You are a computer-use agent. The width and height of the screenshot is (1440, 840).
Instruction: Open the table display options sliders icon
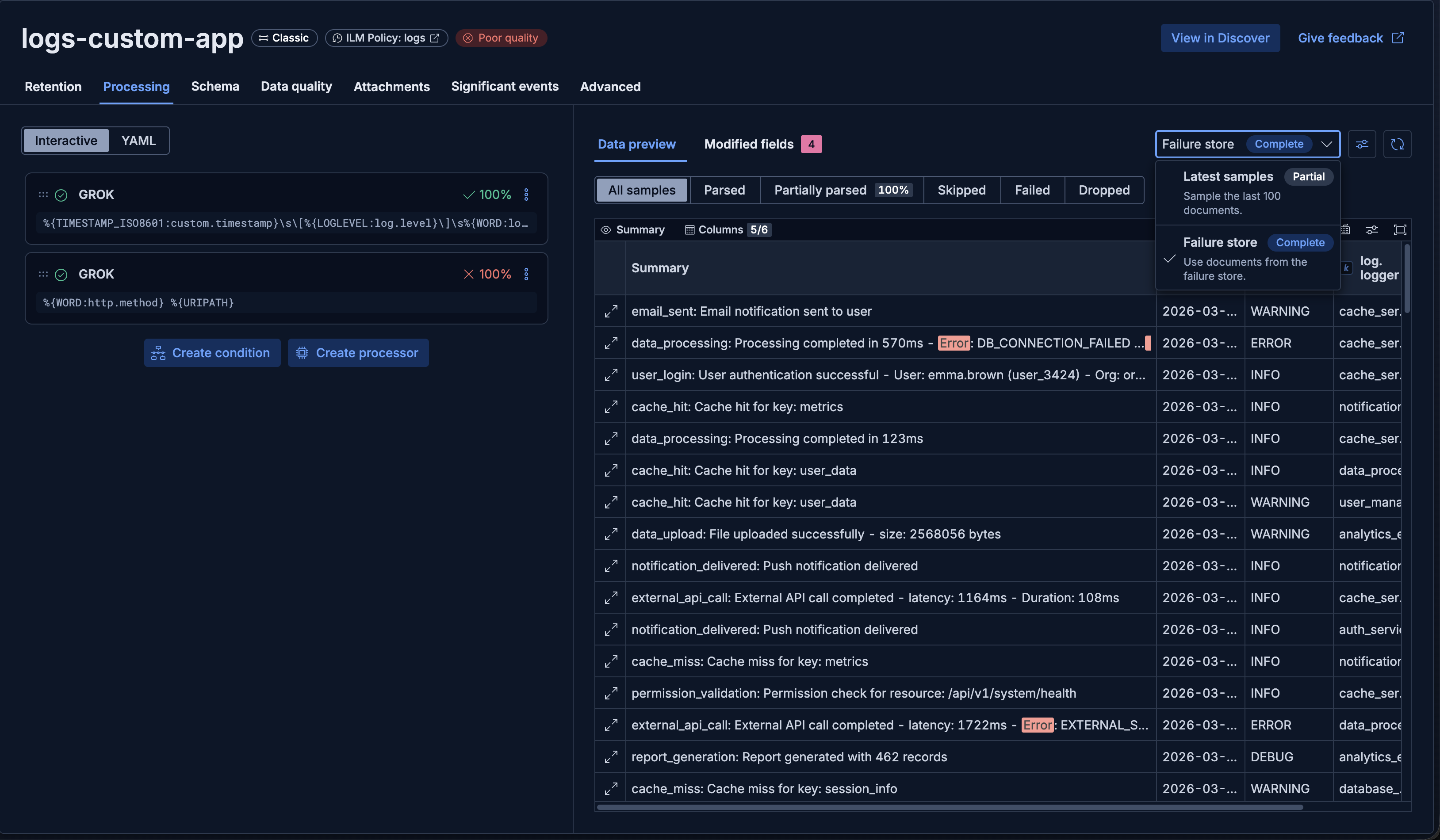pyautogui.click(x=1371, y=229)
